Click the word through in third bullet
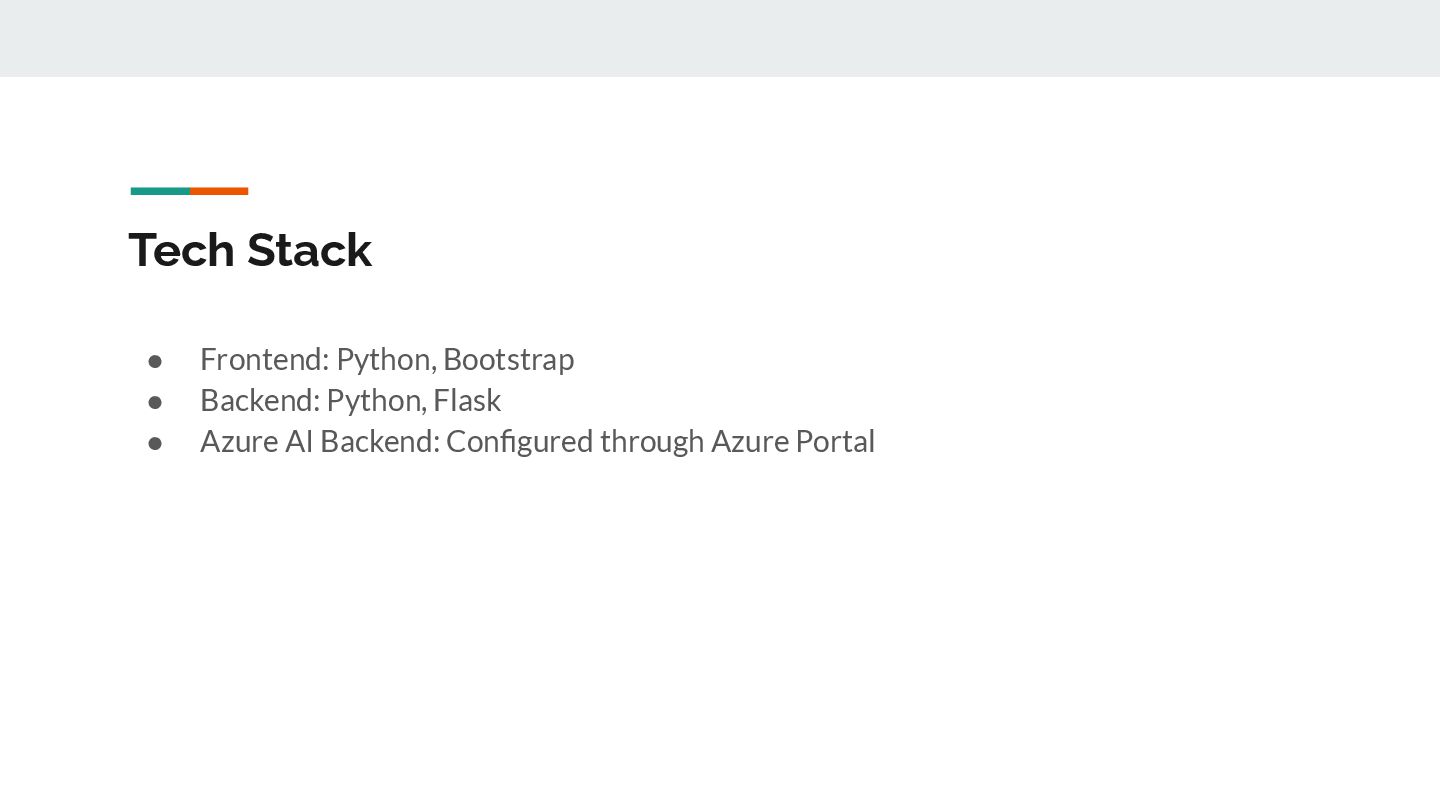Image resolution: width=1440 pixels, height=810 pixels. pos(652,442)
